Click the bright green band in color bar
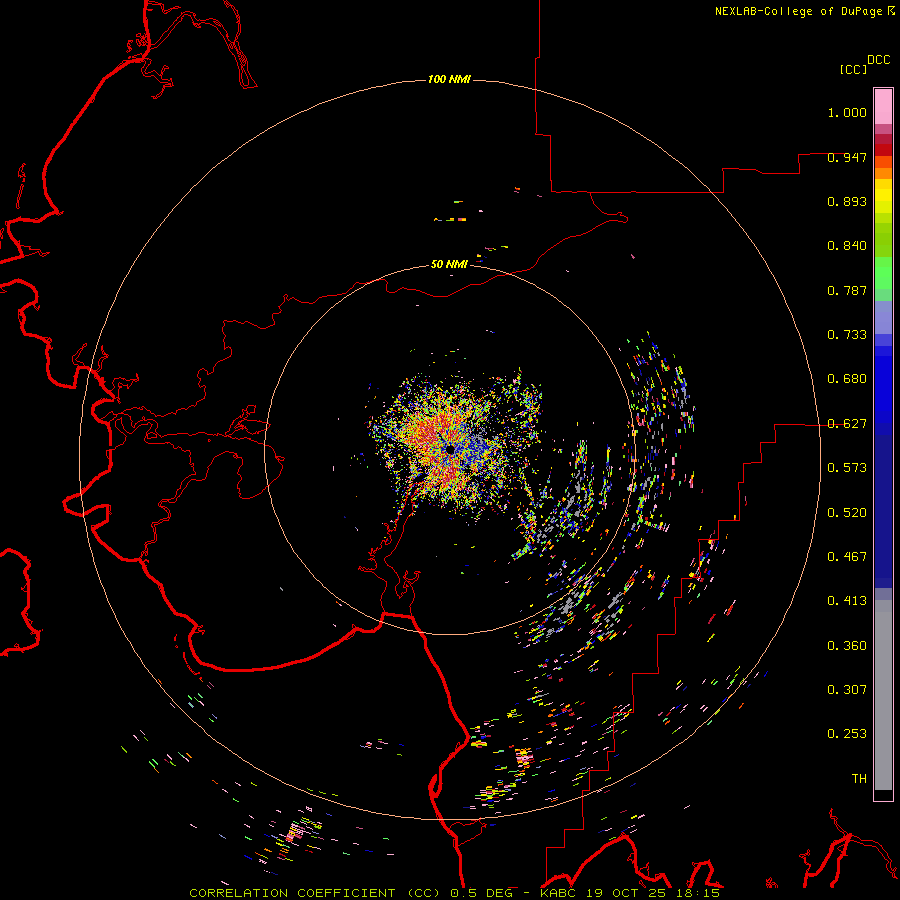The width and height of the screenshot is (900, 900). (x=883, y=273)
